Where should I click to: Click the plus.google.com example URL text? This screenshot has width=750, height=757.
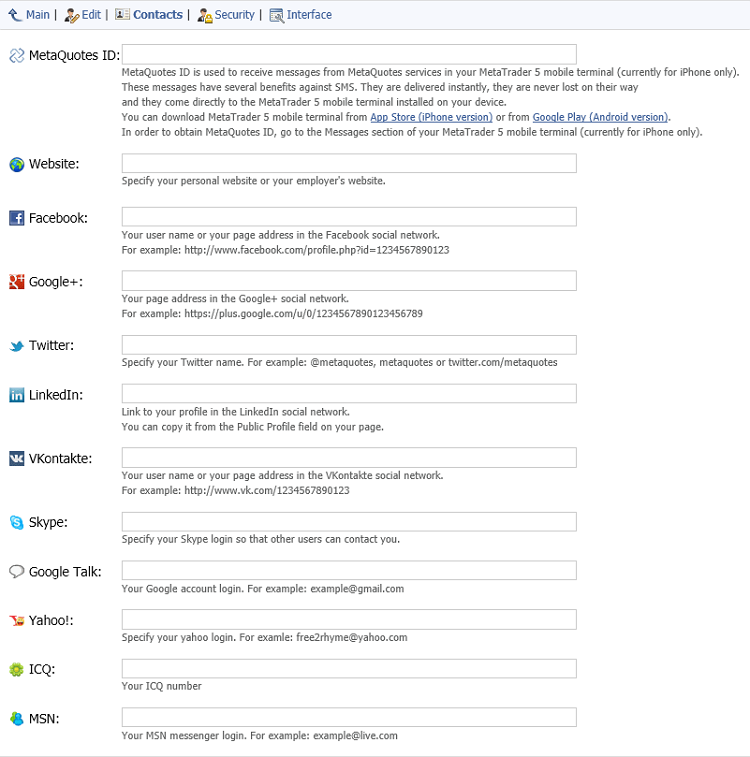coord(304,314)
